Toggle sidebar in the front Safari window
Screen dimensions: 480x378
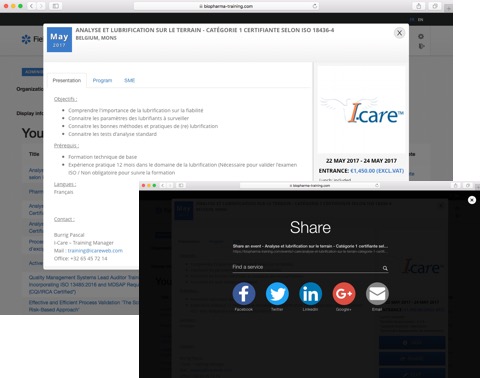[x=181, y=185]
